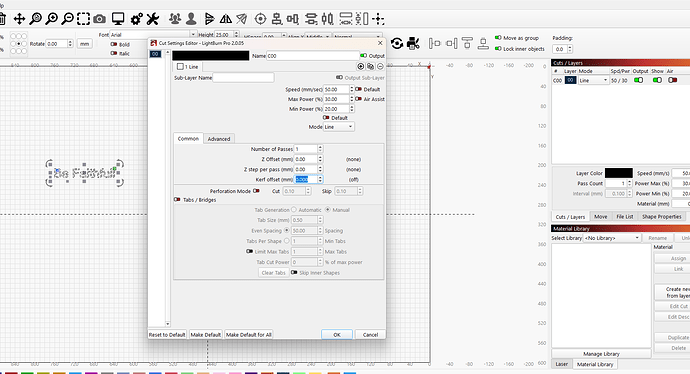Open the Move tab
The width and height of the screenshot is (690, 374).
(601, 216)
